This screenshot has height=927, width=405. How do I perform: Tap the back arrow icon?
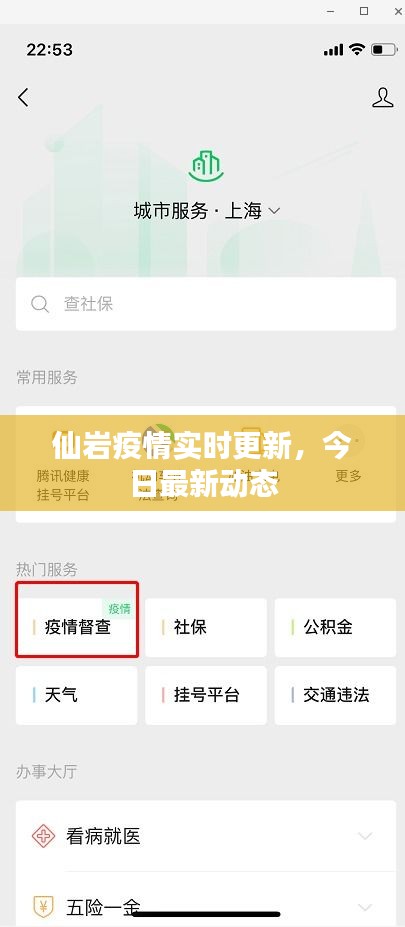point(23,98)
